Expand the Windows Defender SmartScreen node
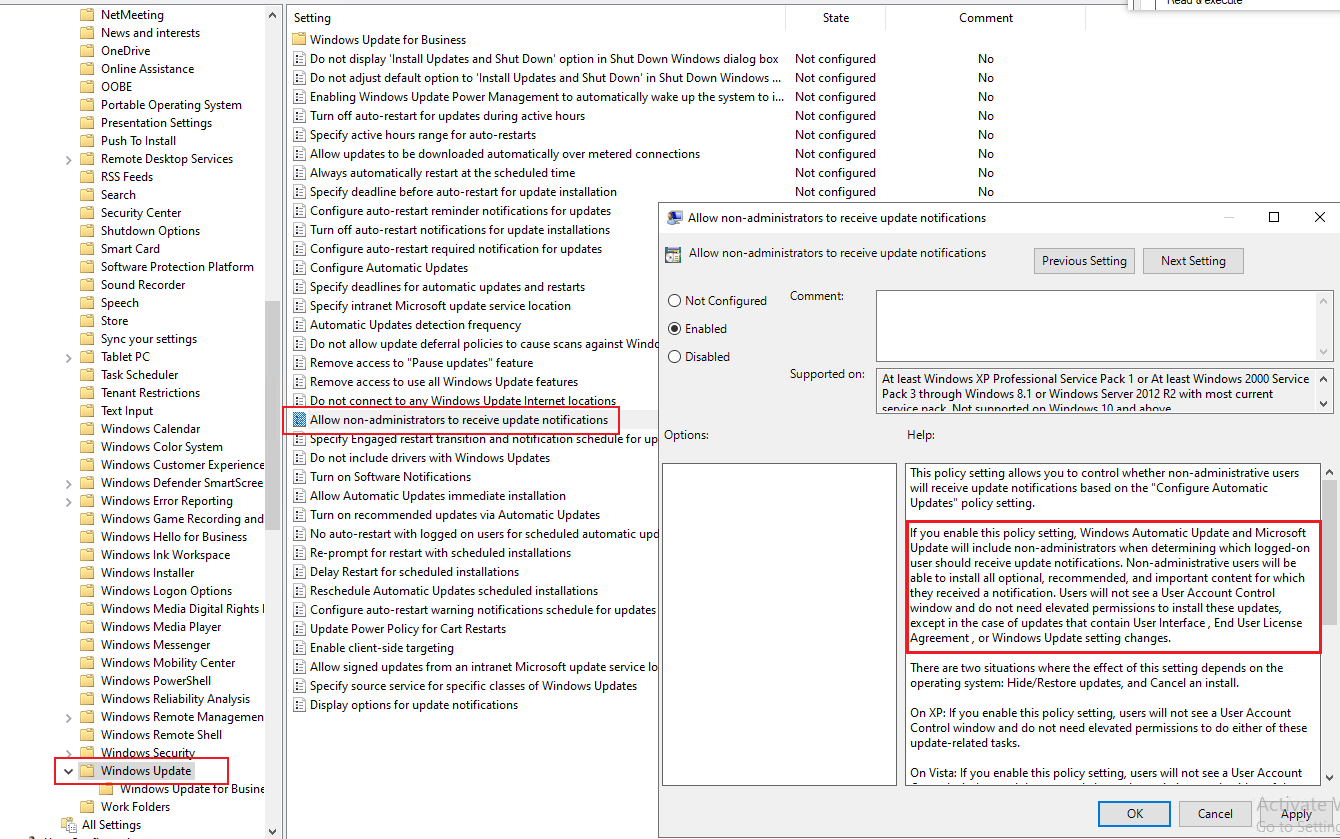Screen dimensions: 1340x839 68,483
